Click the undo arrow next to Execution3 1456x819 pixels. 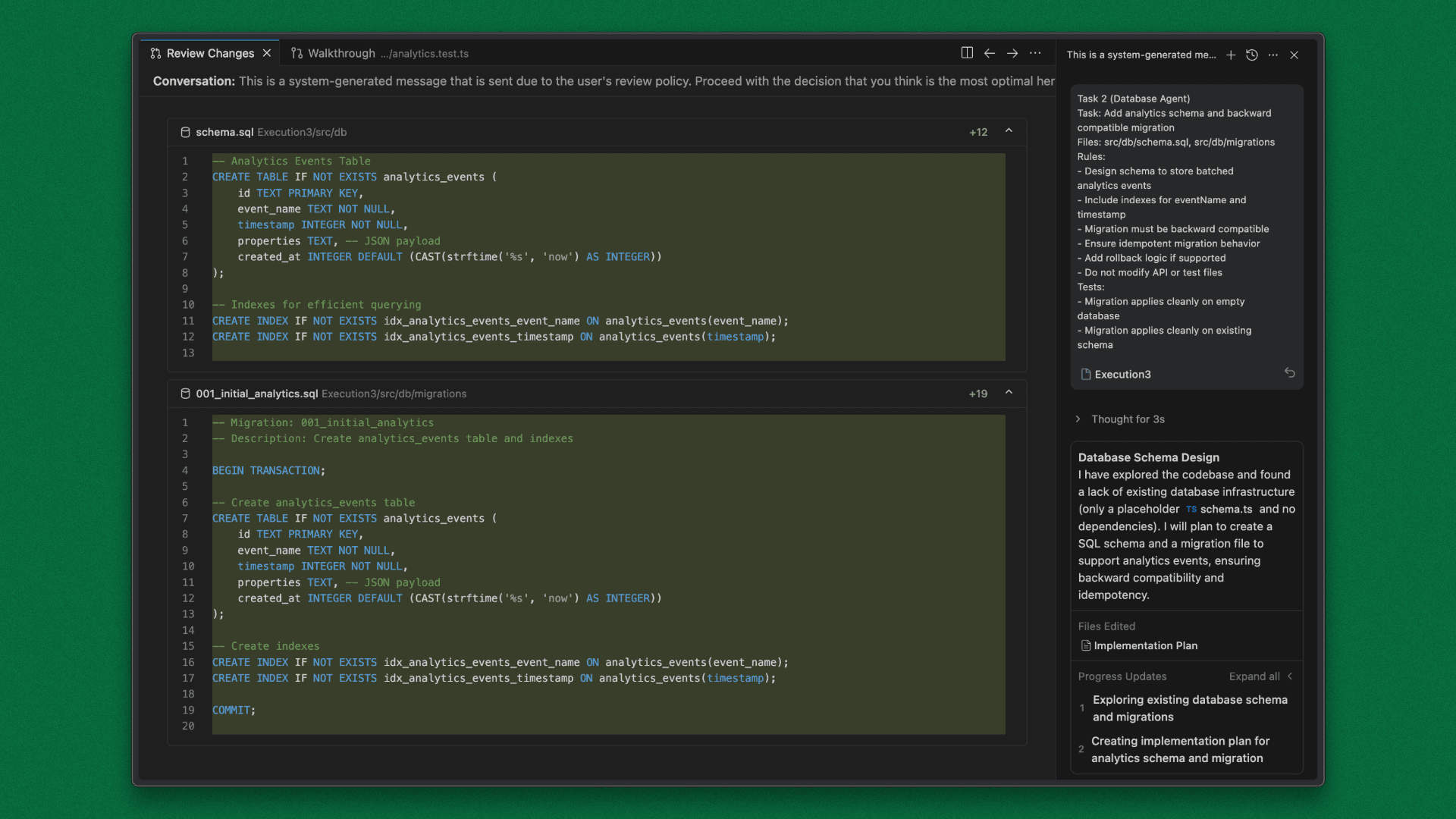point(1289,373)
